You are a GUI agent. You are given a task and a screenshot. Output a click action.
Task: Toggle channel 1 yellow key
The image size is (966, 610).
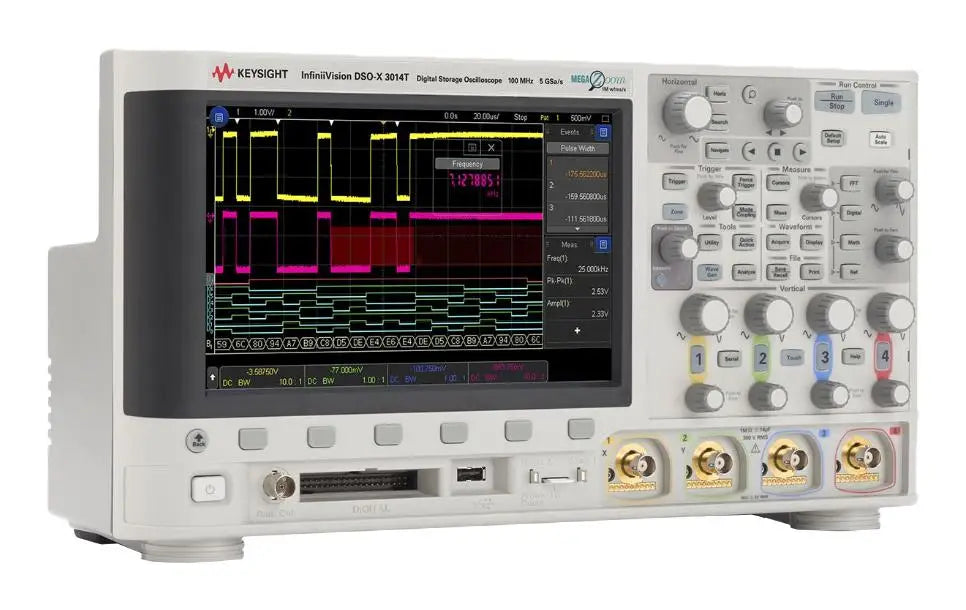[698, 359]
